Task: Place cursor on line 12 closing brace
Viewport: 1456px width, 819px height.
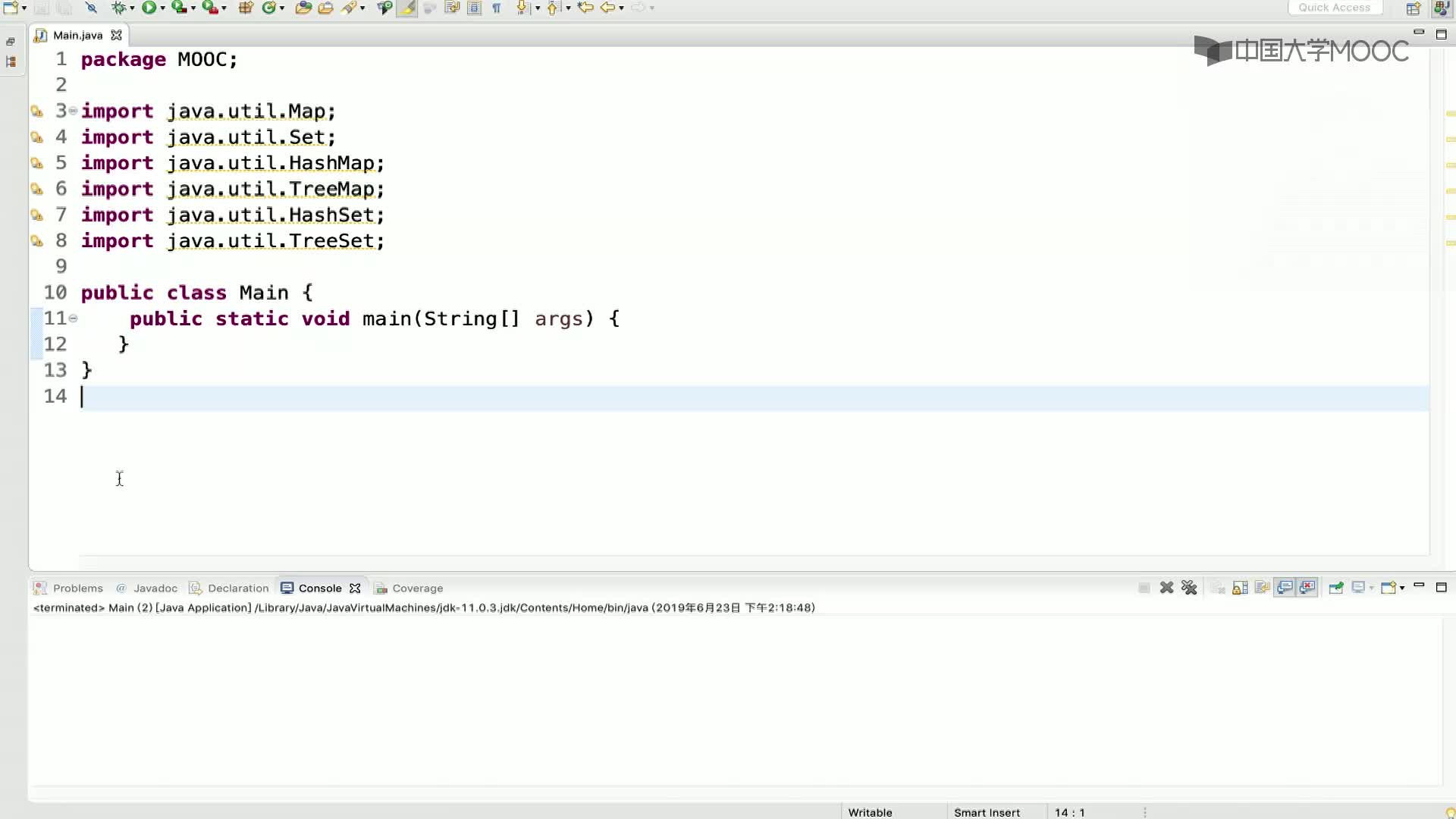Action: pyautogui.click(x=124, y=344)
